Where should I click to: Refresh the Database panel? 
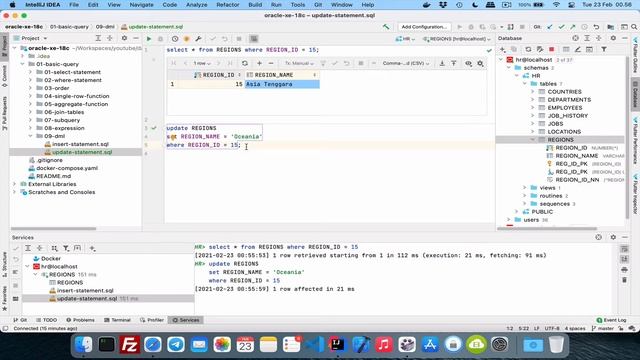528,49
